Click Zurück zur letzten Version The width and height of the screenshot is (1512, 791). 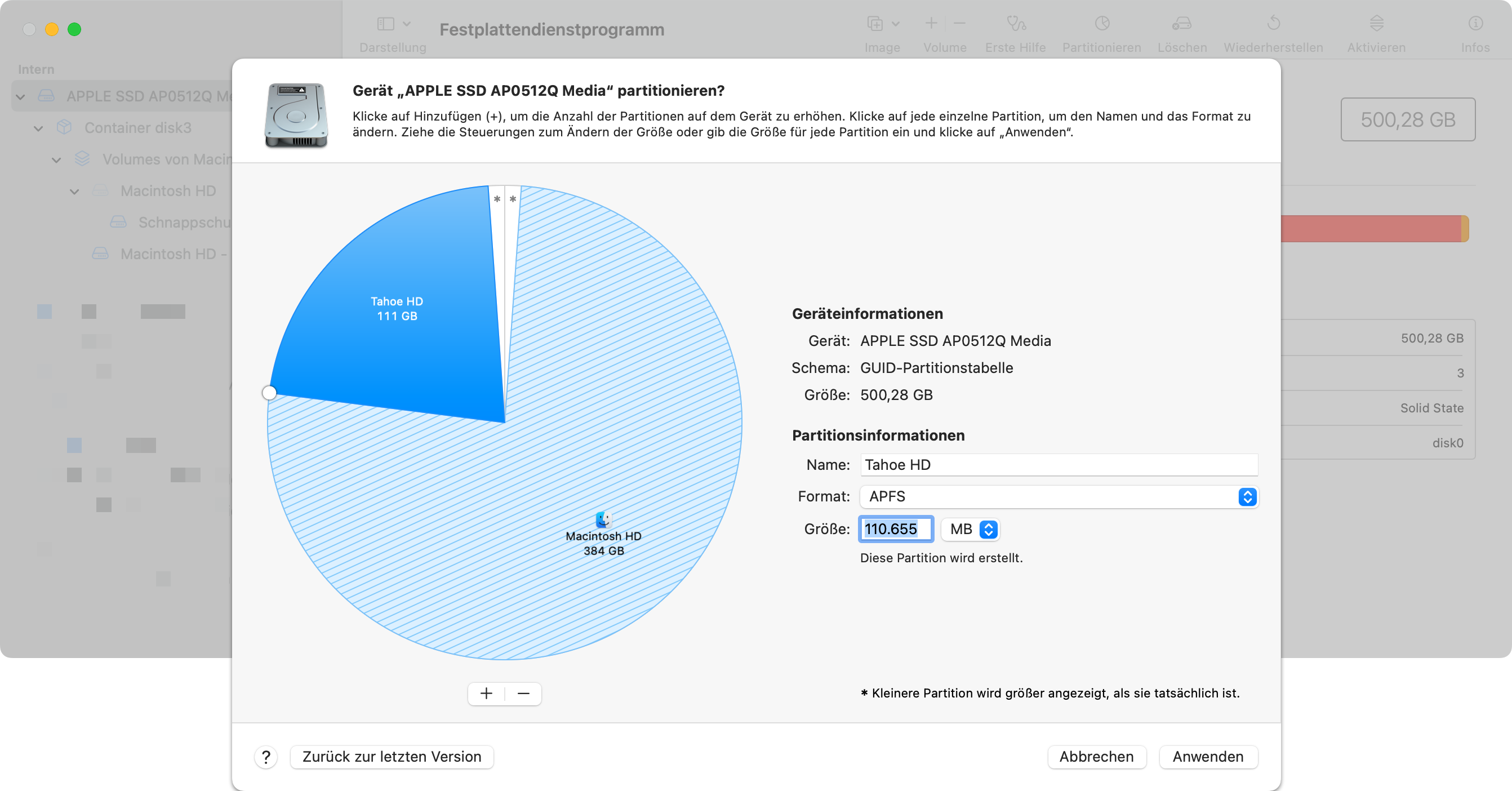point(392,757)
